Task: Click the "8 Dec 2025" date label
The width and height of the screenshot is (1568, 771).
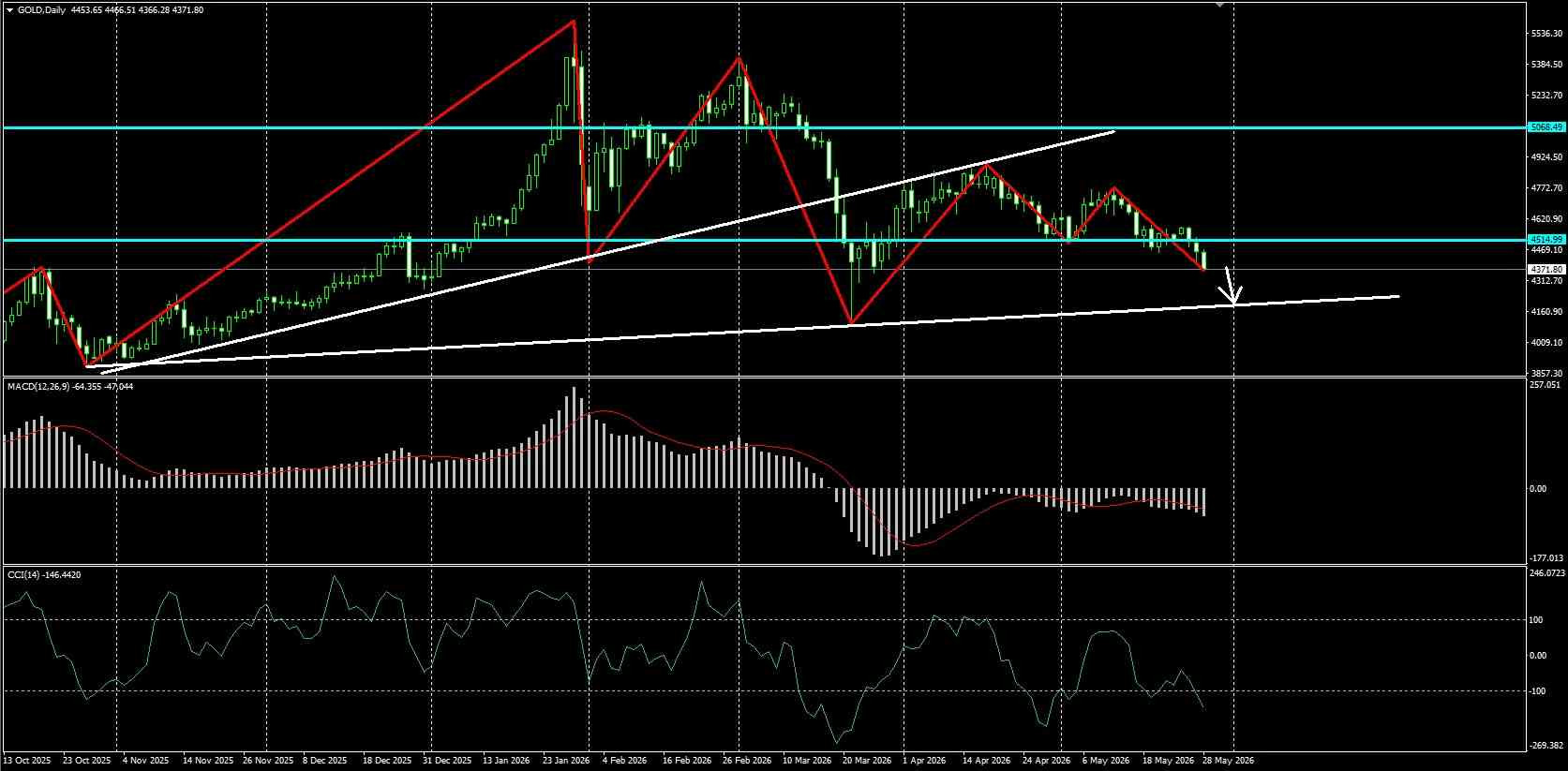Action: 324,761
